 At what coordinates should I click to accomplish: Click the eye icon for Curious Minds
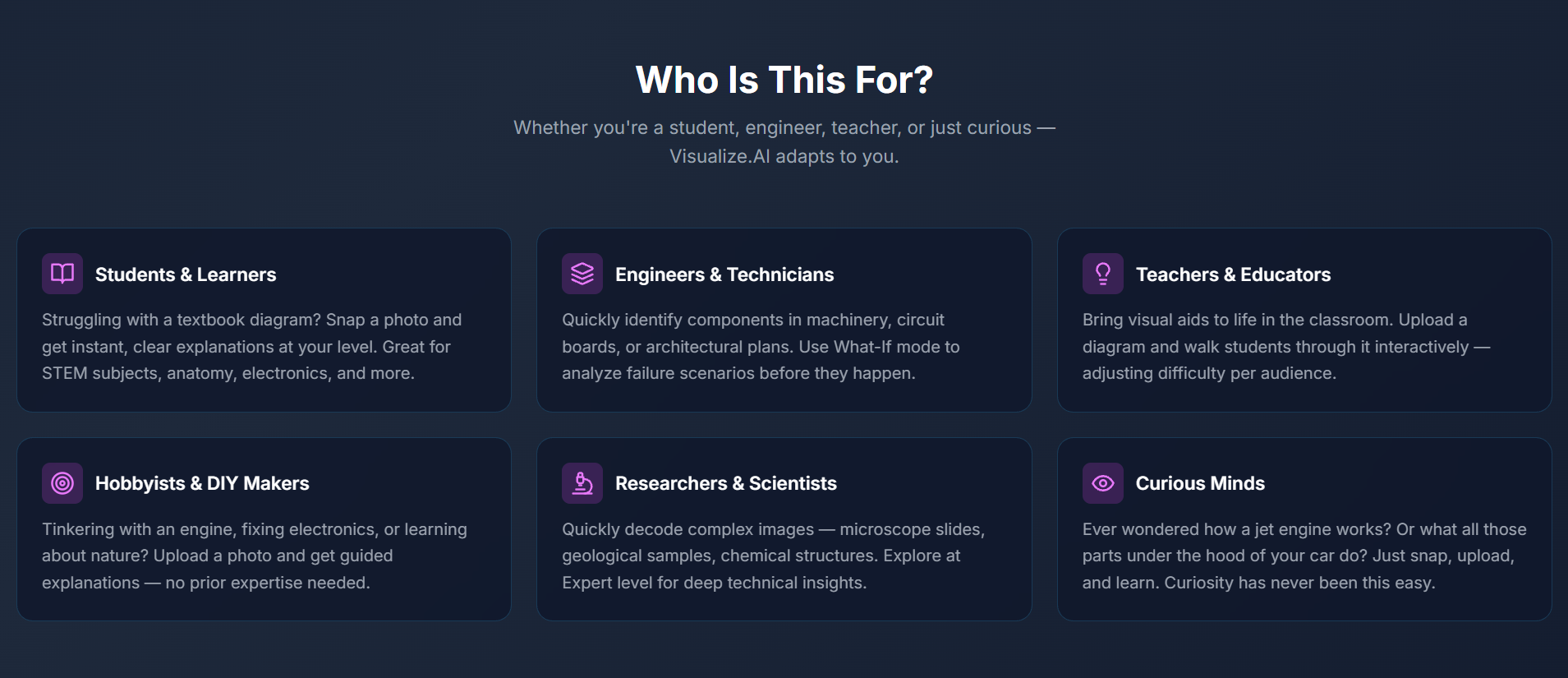(x=1103, y=483)
